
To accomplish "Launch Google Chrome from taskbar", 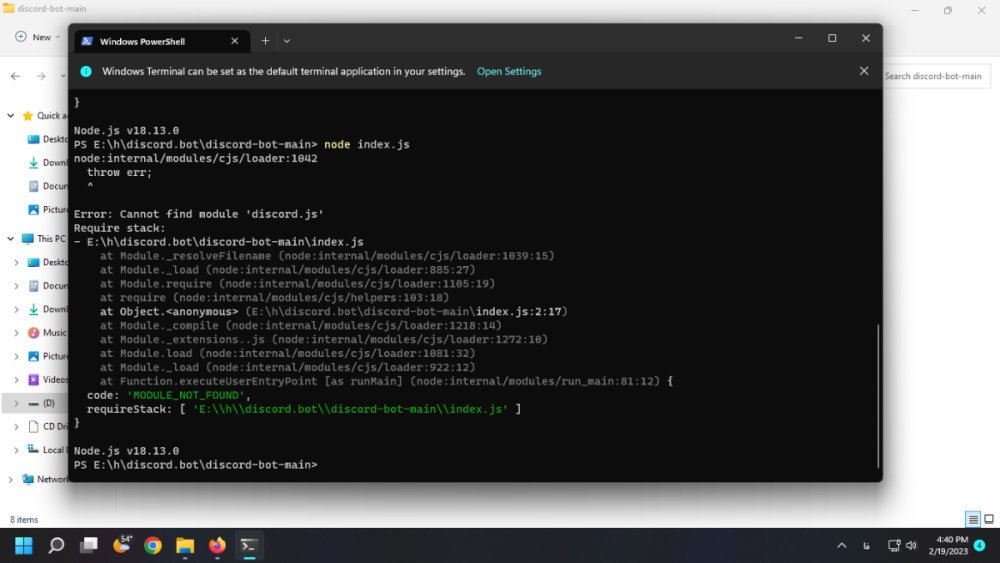I will [x=153, y=546].
